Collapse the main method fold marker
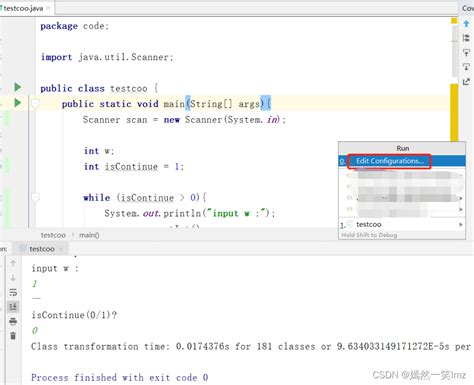The image size is (474, 385). (35, 104)
